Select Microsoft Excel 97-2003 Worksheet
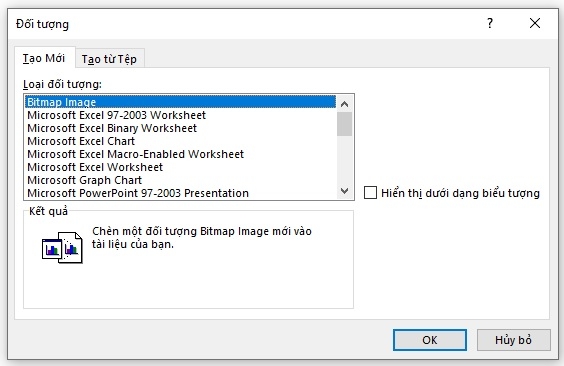564x366 pixels. [x=180, y=115]
